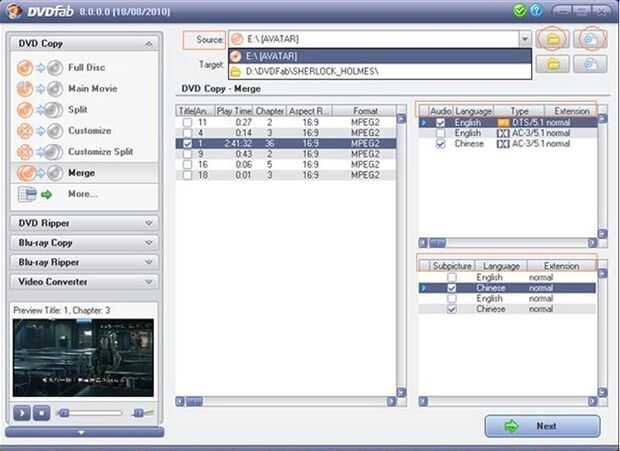Click the source disc image icon

pos(590,39)
